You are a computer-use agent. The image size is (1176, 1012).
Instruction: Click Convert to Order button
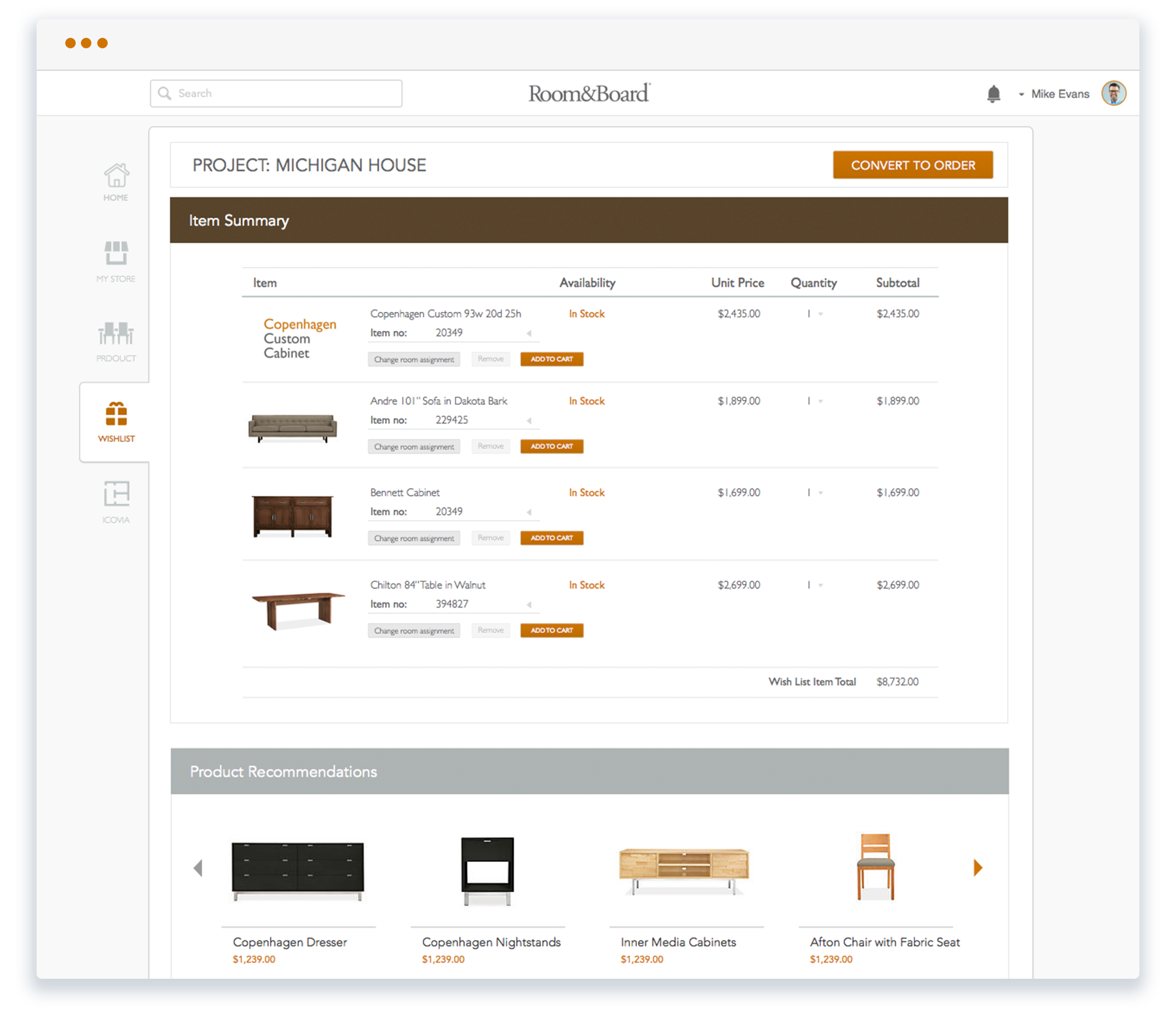[913, 165]
